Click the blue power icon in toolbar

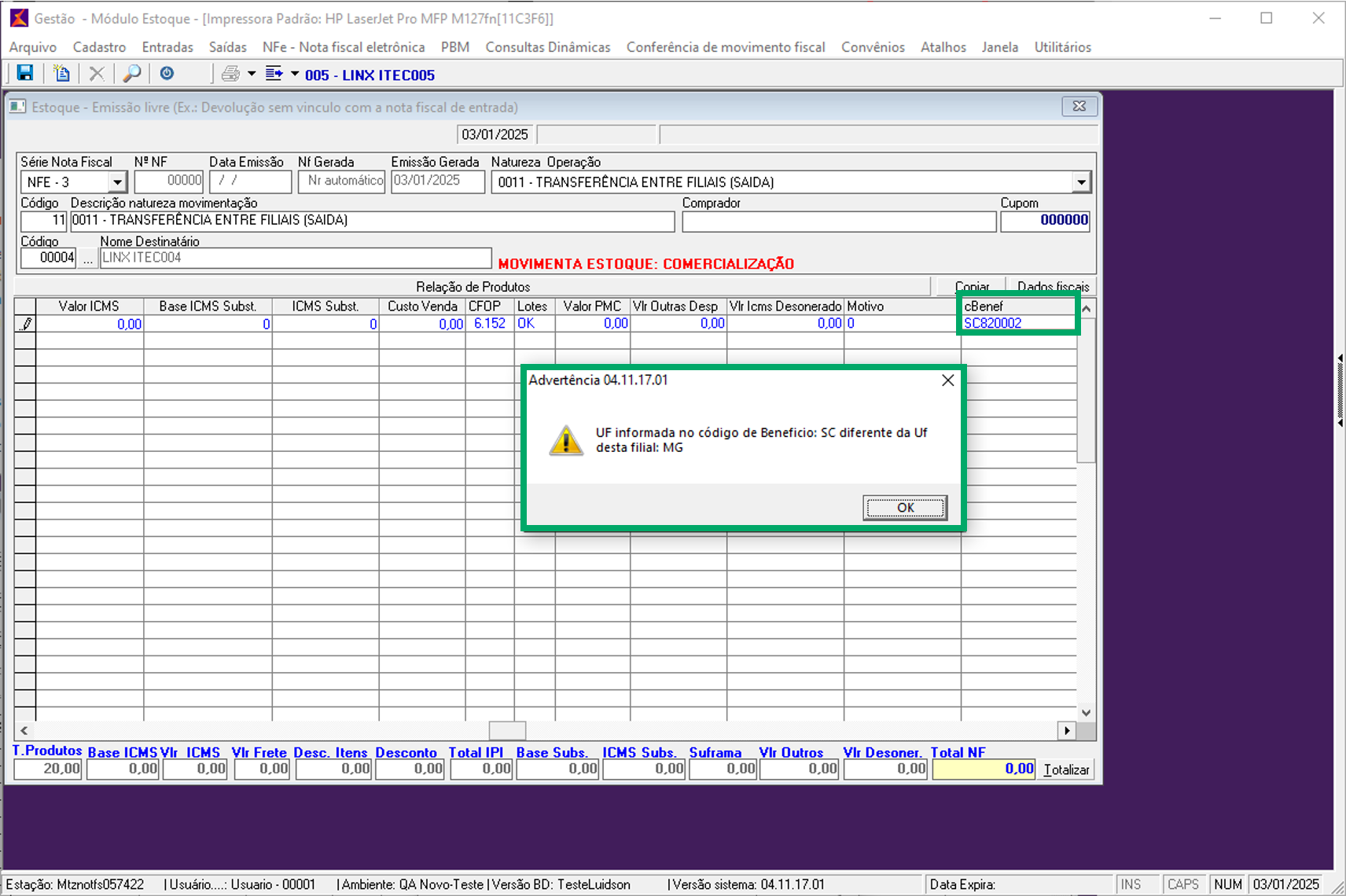(167, 73)
